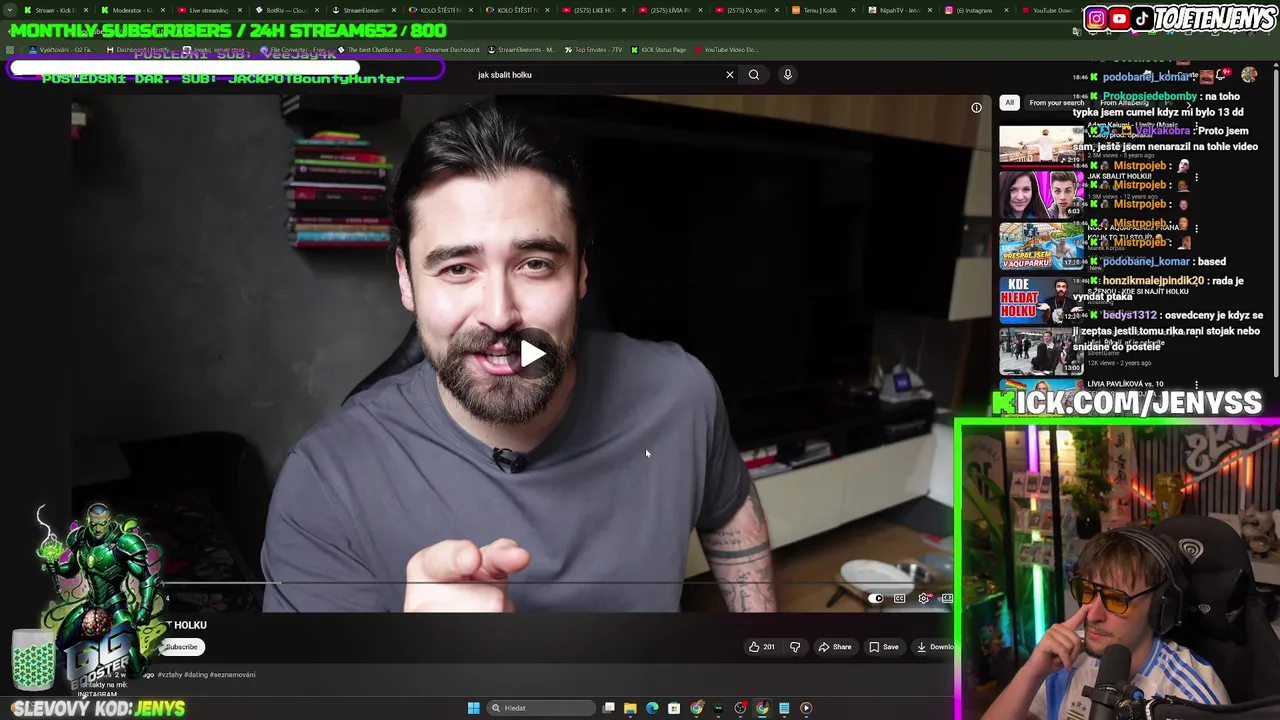Open the Share dialog for video

[x=835, y=647]
